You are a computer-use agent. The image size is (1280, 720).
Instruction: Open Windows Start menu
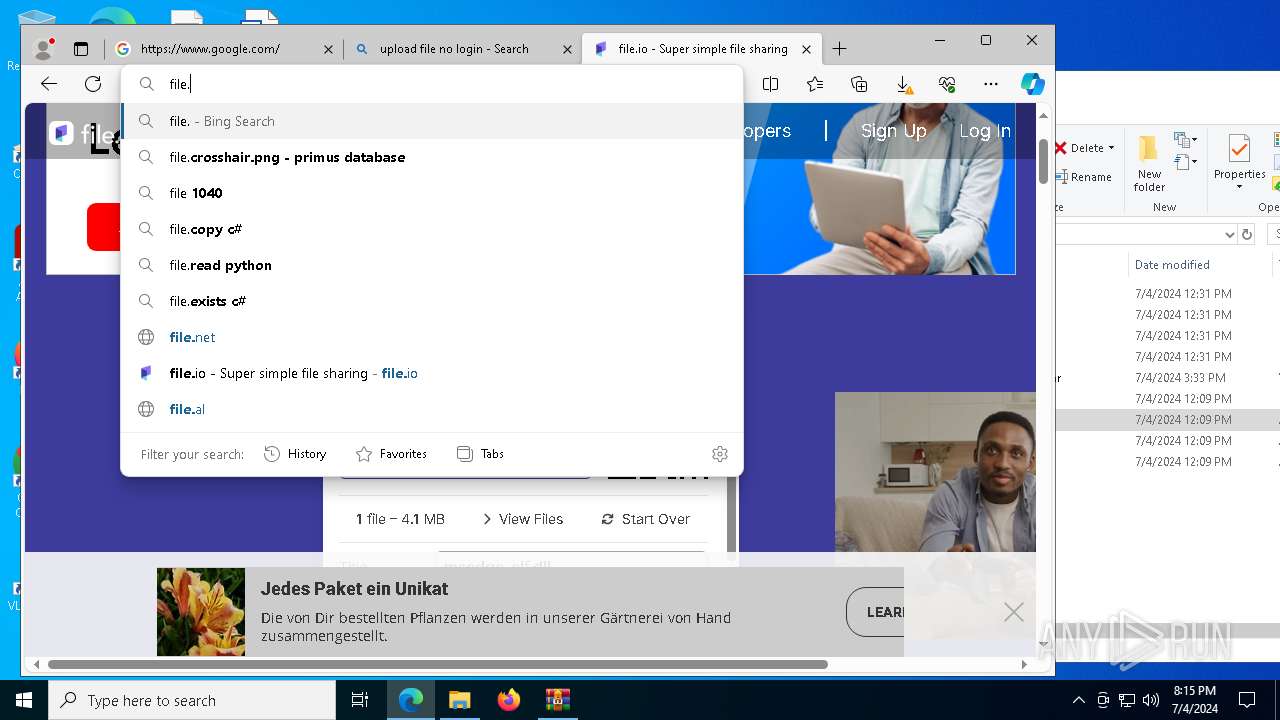(24, 700)
